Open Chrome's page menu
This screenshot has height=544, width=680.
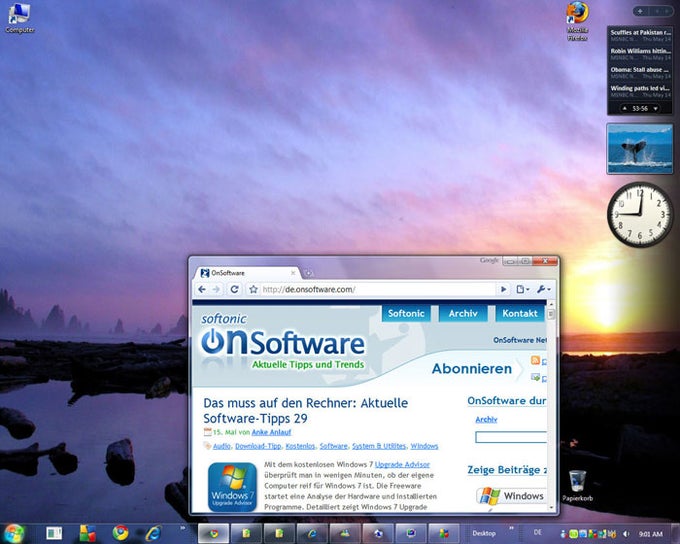[523, 289]
